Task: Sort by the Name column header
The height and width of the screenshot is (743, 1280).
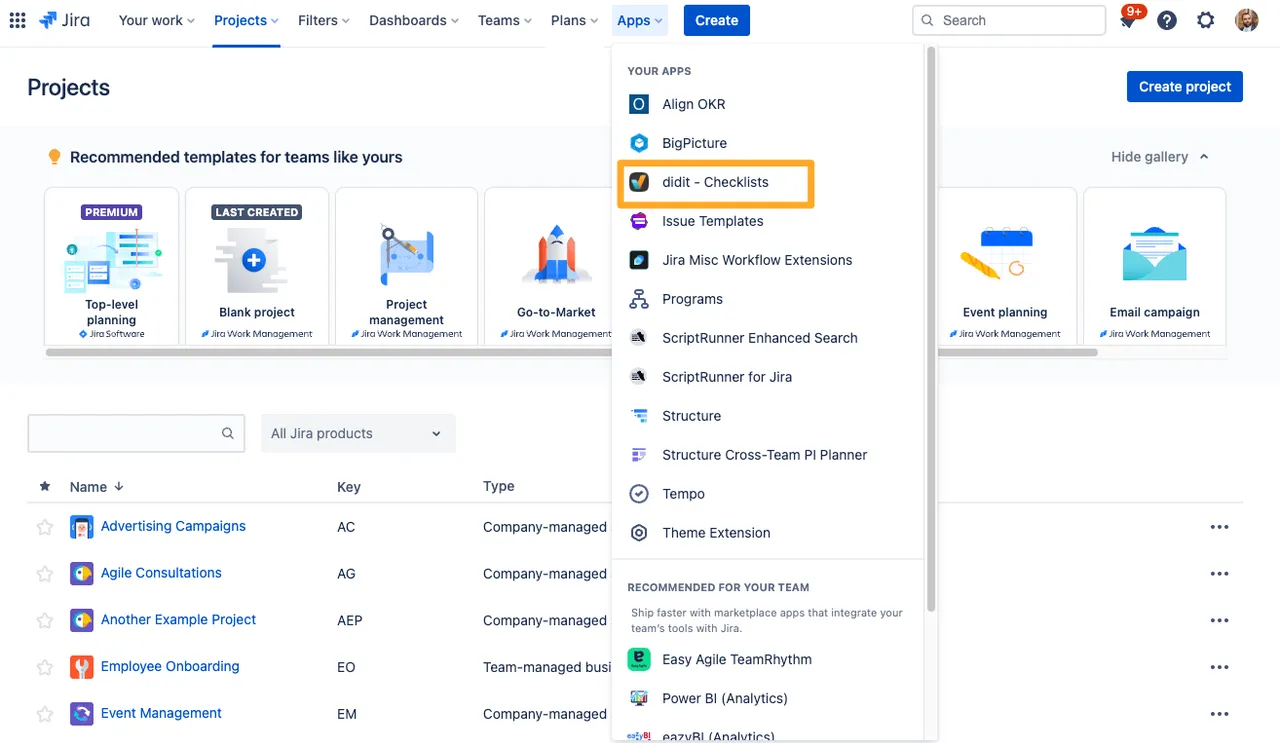Action: [x=97, y=487]
